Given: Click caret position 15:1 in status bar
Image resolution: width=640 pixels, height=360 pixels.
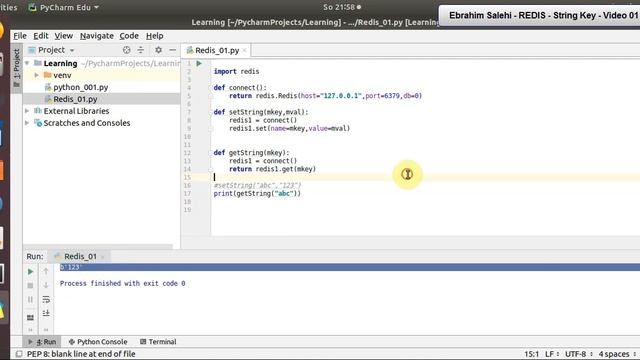Looking at the screenshot, I should click(x=531, y=354).
